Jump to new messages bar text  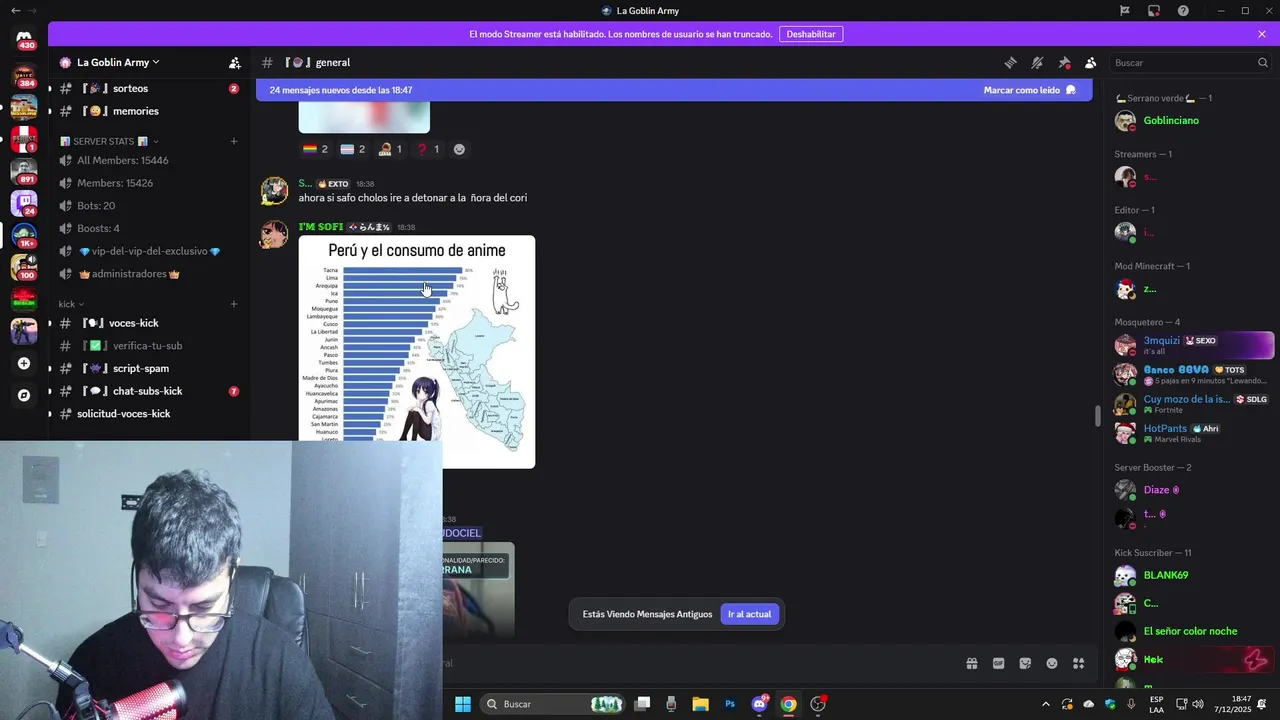tap(341, 90)
